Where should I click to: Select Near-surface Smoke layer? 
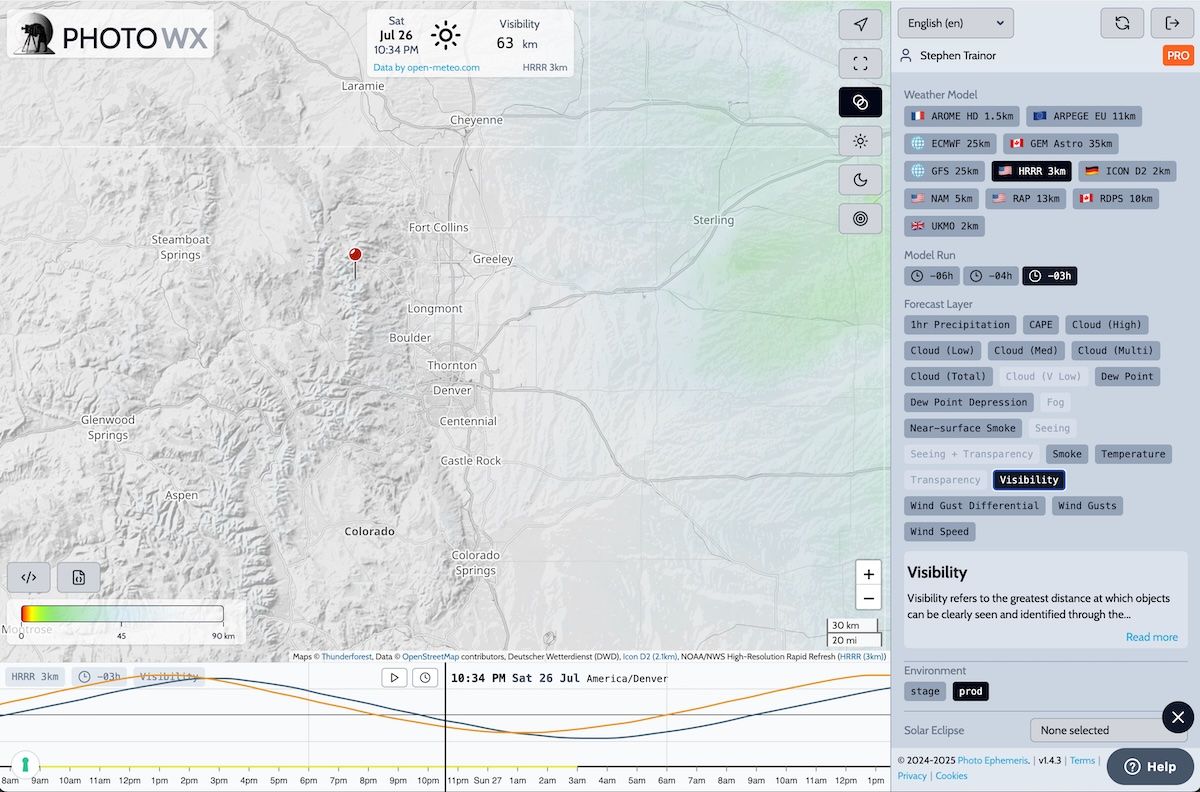(963, 429)
